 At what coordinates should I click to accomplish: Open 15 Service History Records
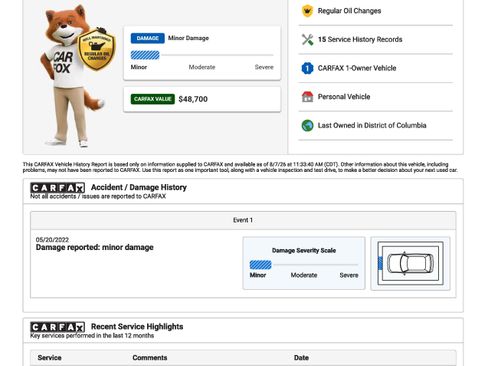click(360, 39)
